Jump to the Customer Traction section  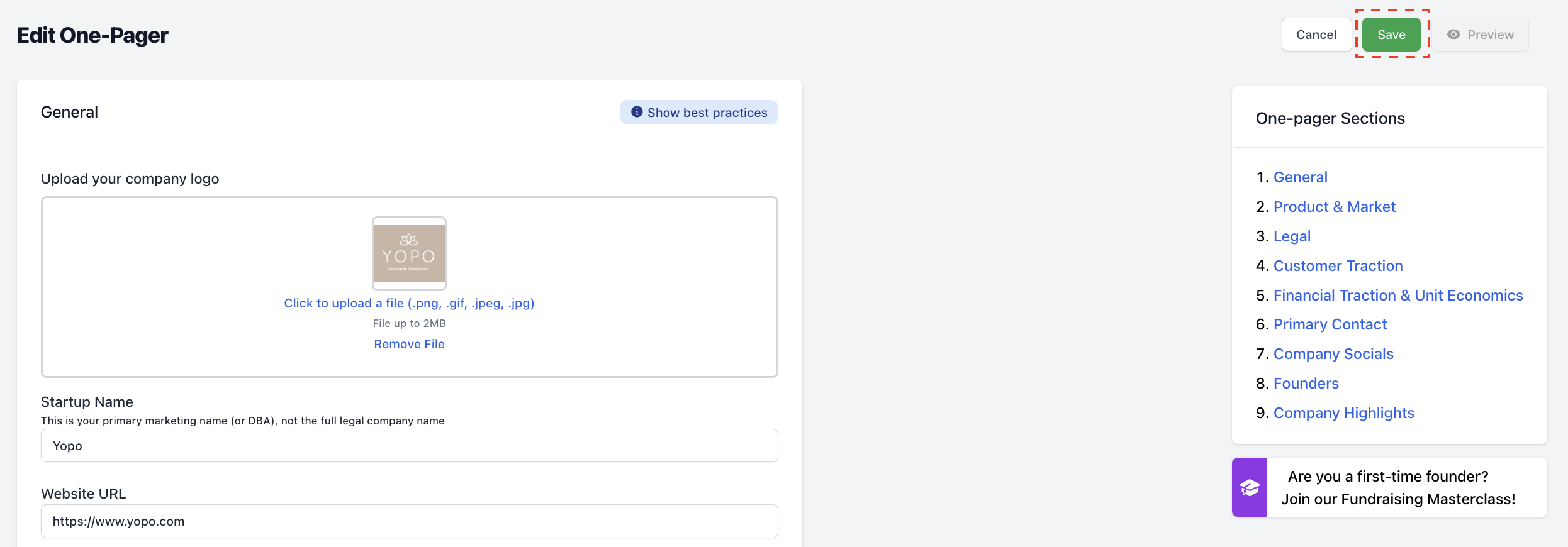[1338, 265]
